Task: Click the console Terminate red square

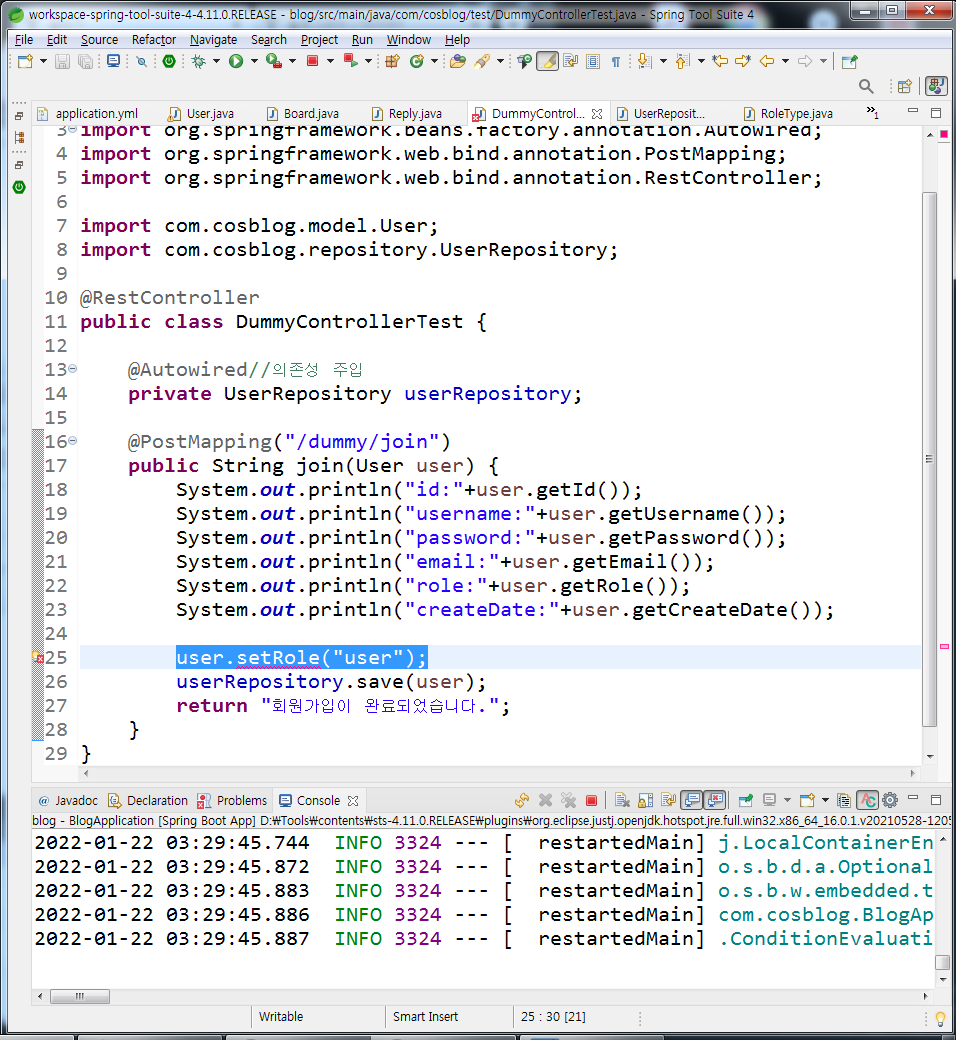Action: 592,801
